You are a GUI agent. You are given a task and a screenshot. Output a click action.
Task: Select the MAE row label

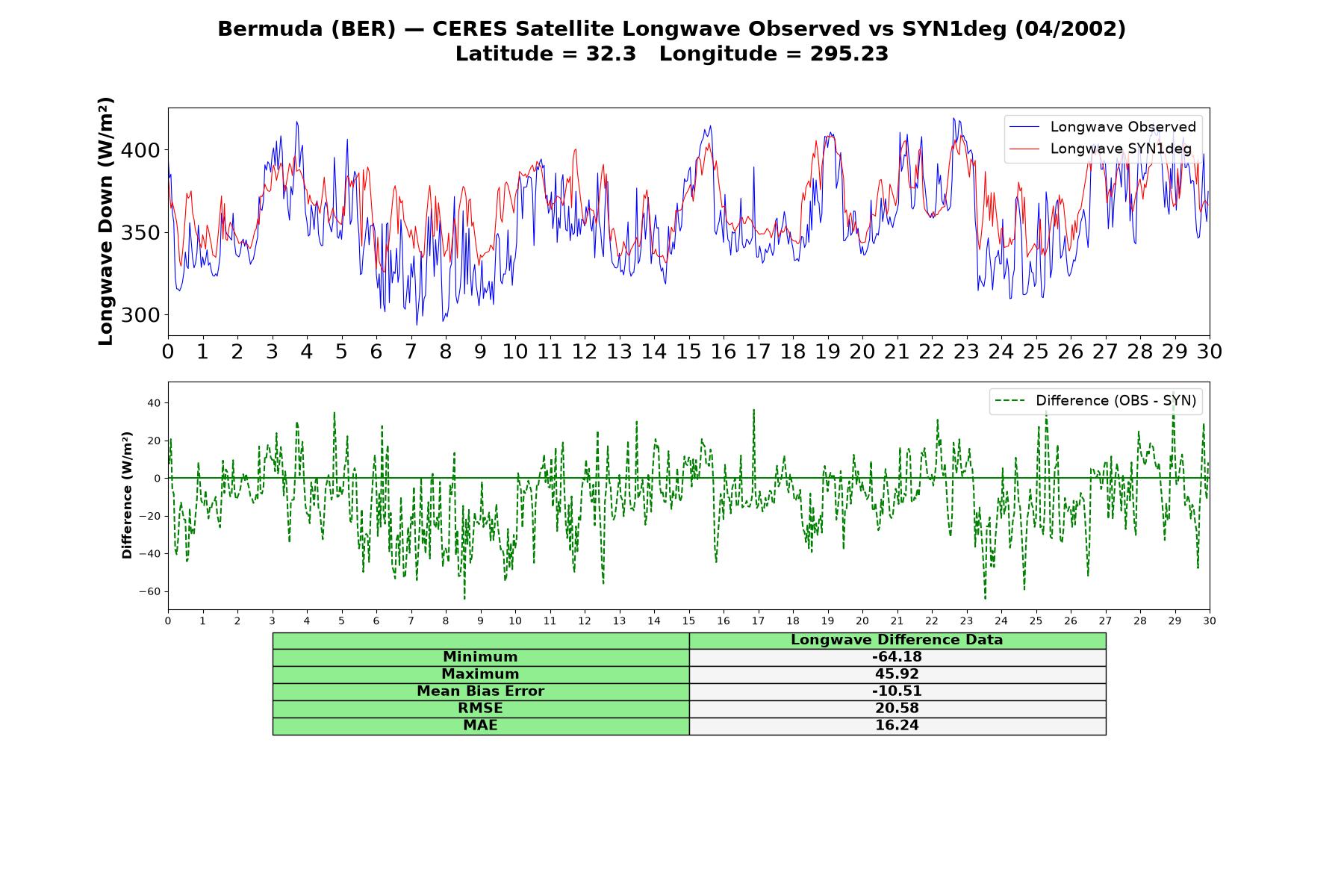[481, 726]
